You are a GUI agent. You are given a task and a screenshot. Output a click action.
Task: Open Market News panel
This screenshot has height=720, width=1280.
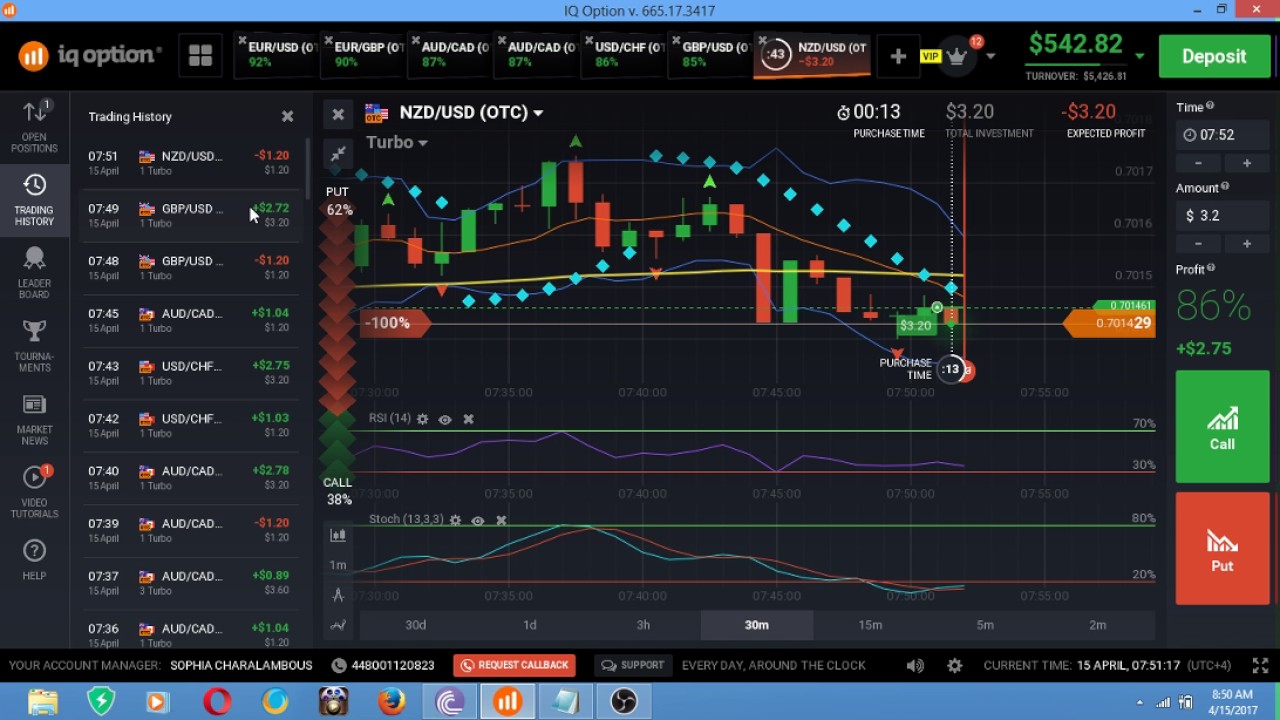coord(34,420)
